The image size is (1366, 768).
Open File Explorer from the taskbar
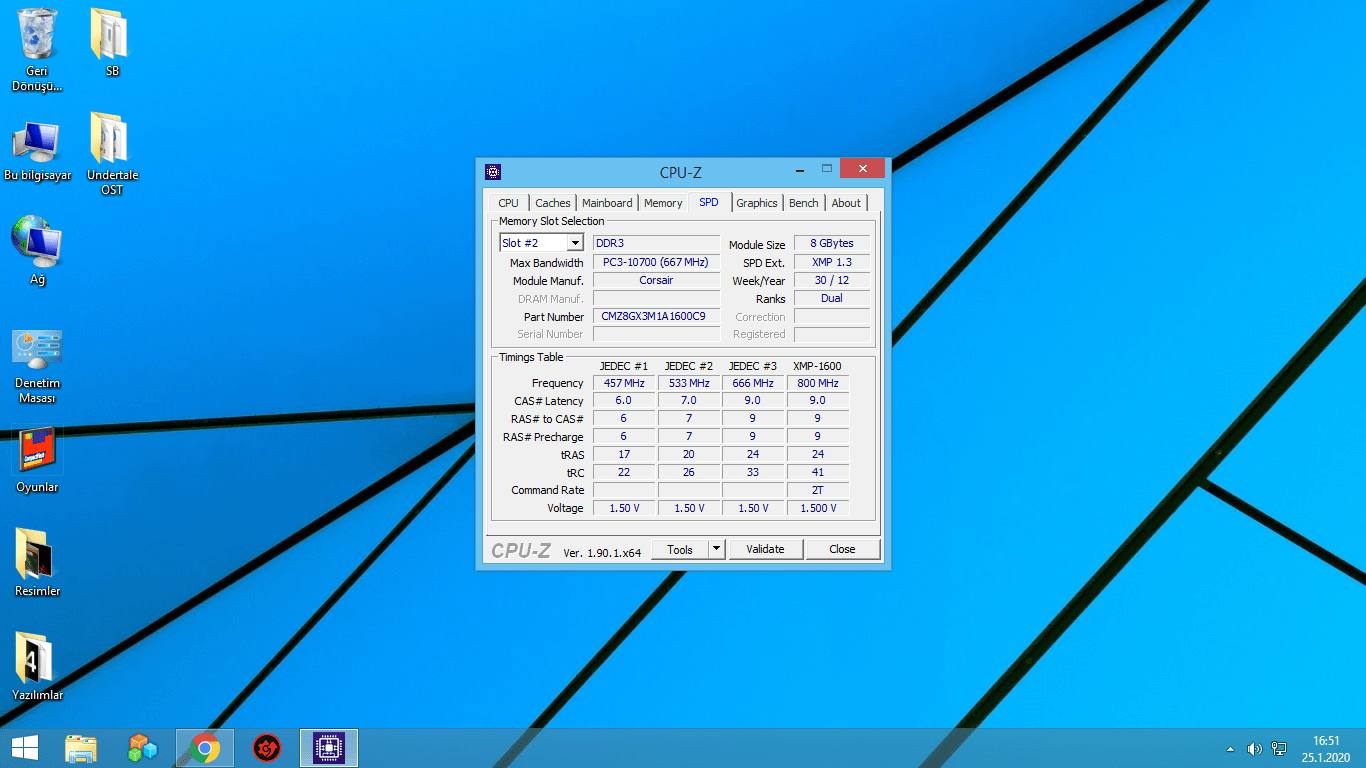coord(81,748)
